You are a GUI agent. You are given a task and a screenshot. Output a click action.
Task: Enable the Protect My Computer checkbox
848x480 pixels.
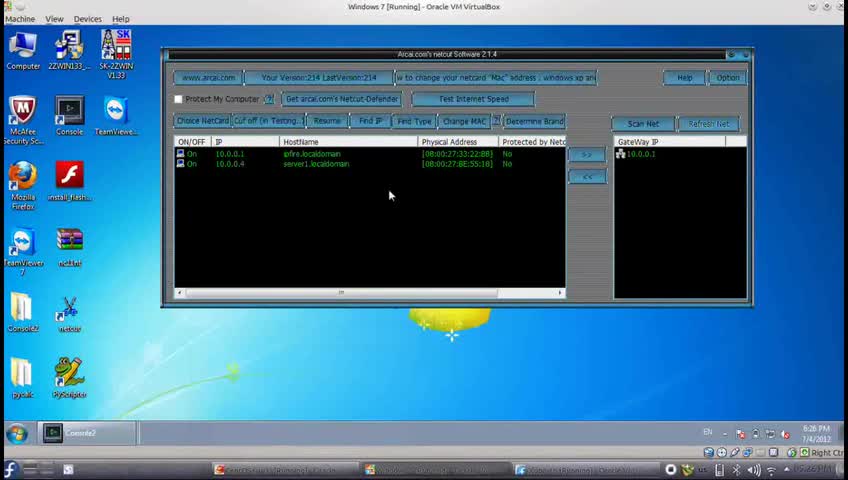coord(178,99)
